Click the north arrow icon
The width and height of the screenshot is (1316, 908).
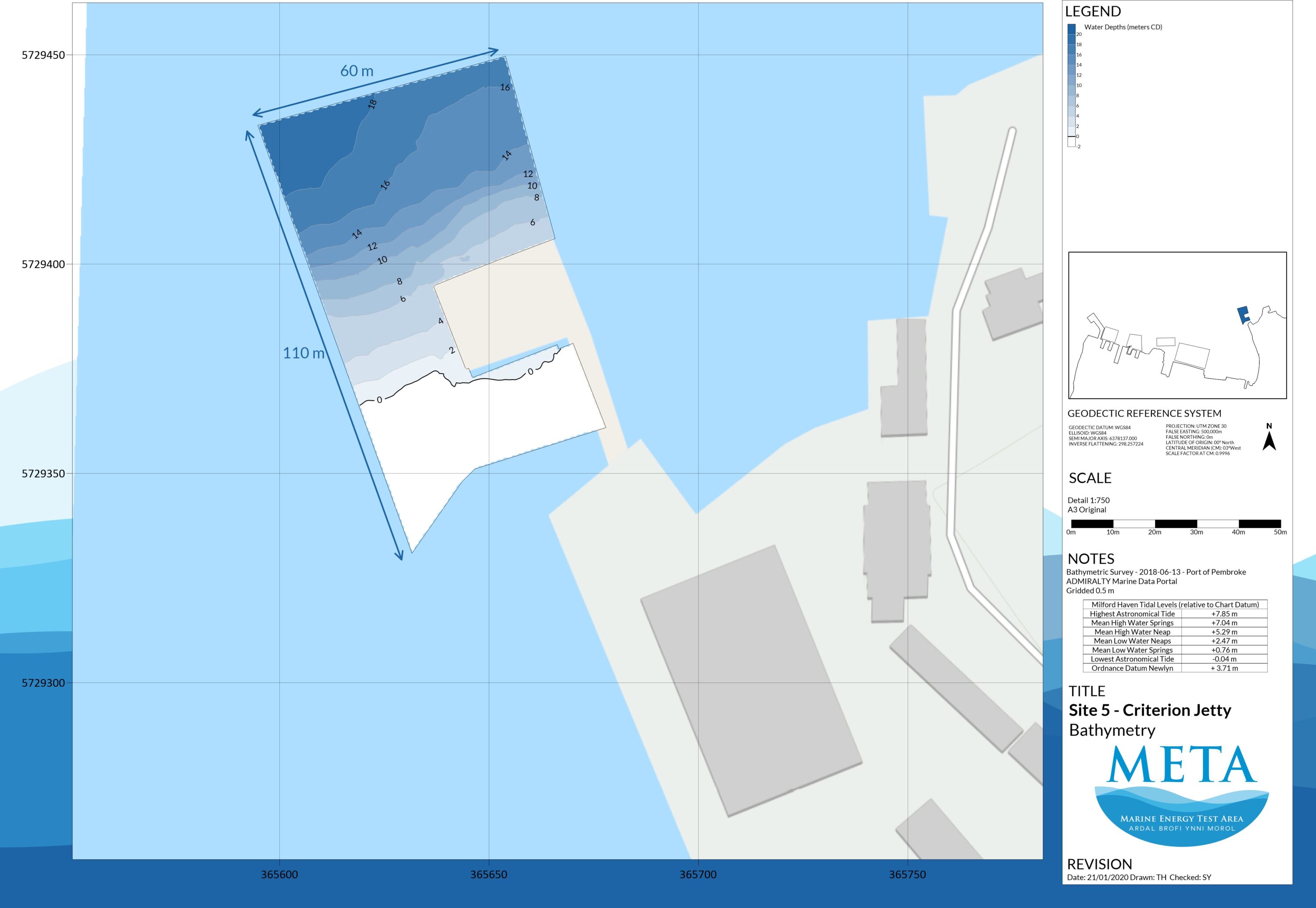pos(1269,440)
